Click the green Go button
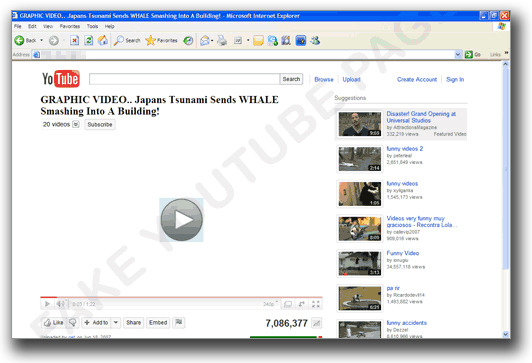 473,54
